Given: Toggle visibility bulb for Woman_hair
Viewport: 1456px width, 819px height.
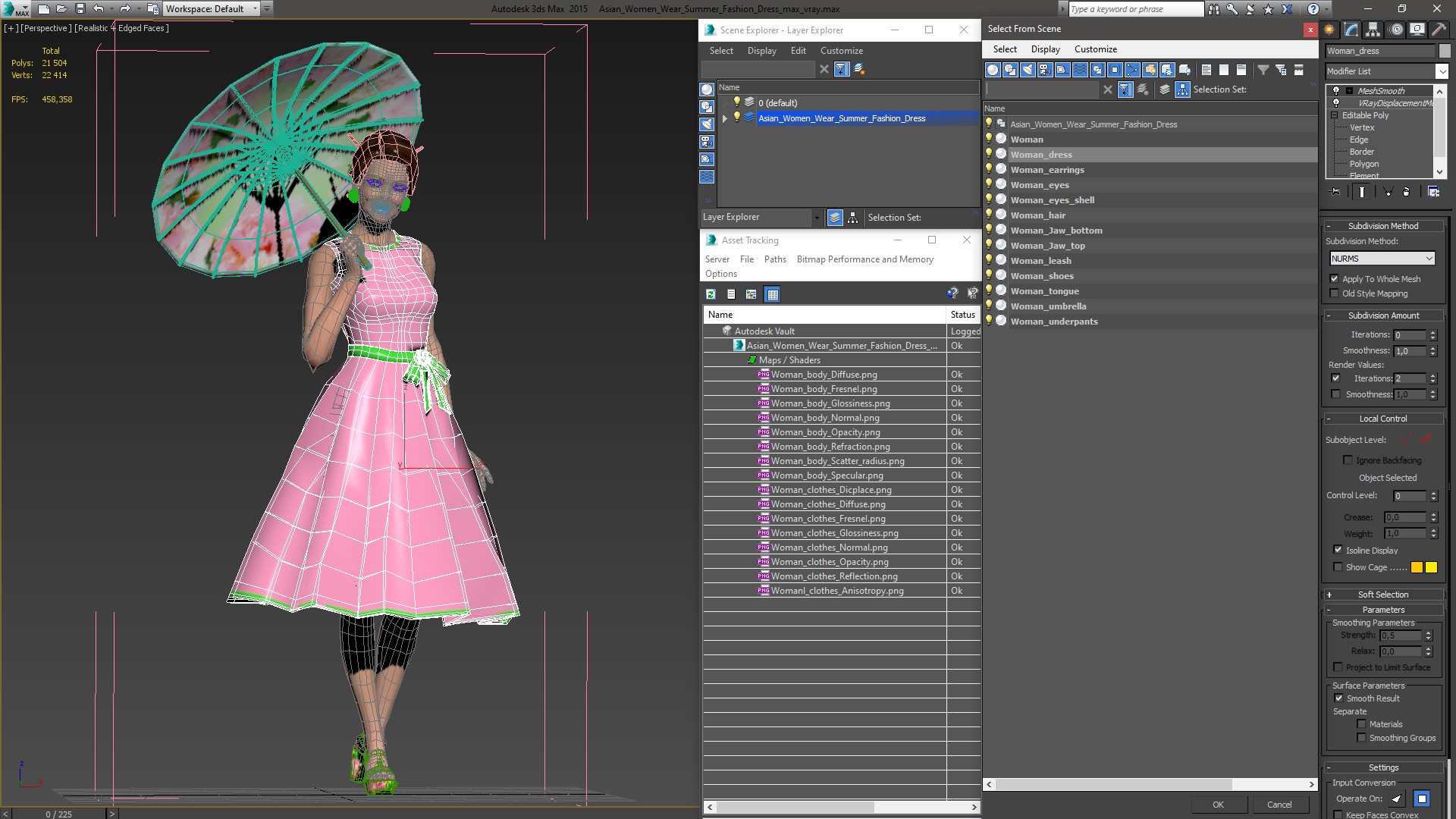Looking at the screenshot, I should 989,215.
